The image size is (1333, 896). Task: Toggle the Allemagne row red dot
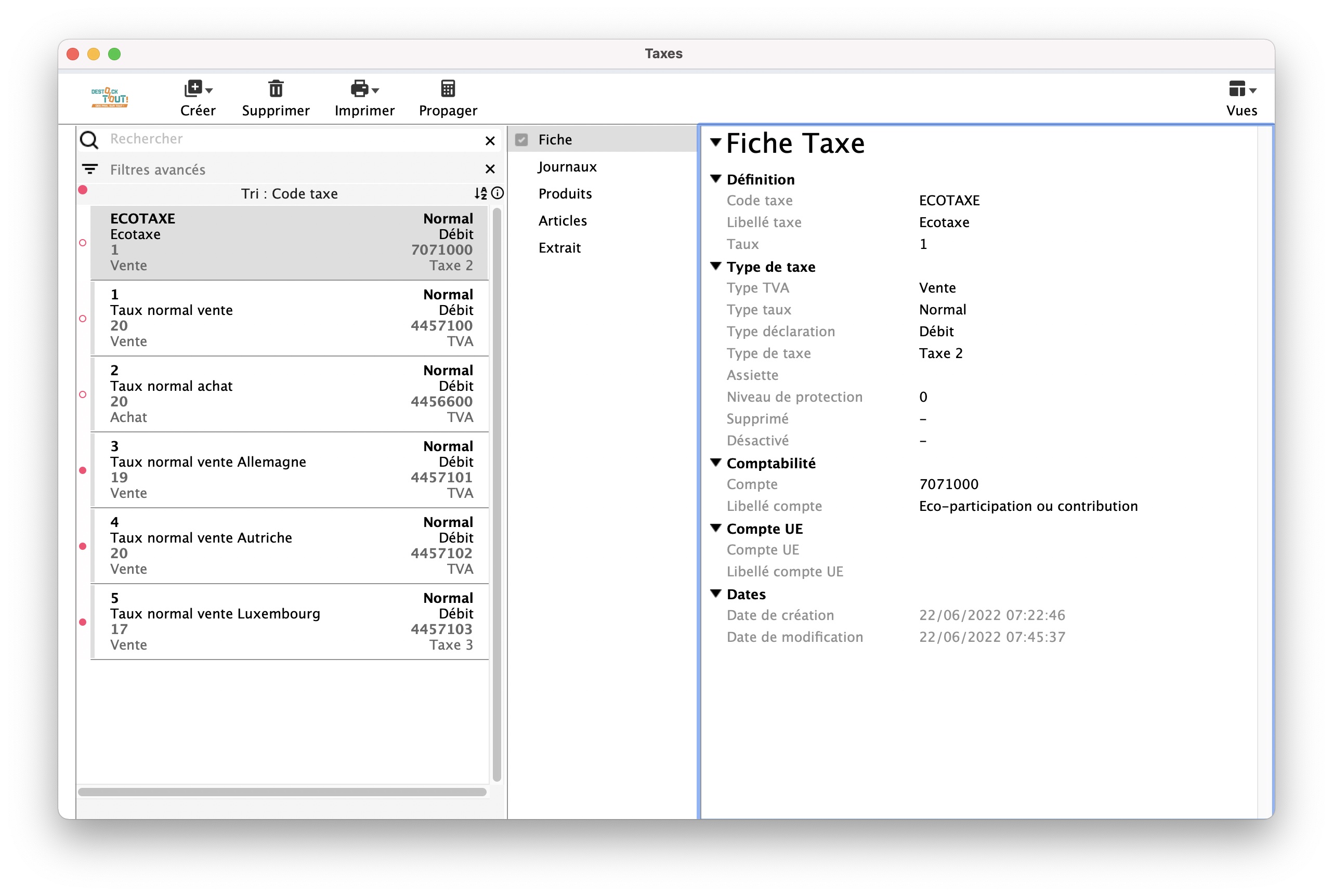point(83,470)
